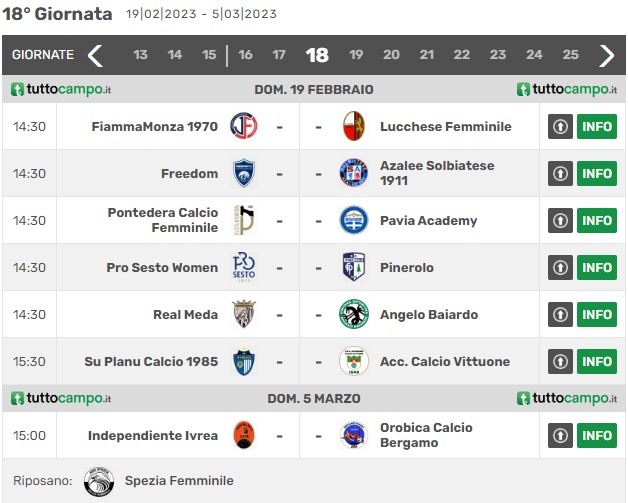This screenshot has width=628, height=503.
Task: Select giornata 19 in the navigation bar
Action: (356, 55)
